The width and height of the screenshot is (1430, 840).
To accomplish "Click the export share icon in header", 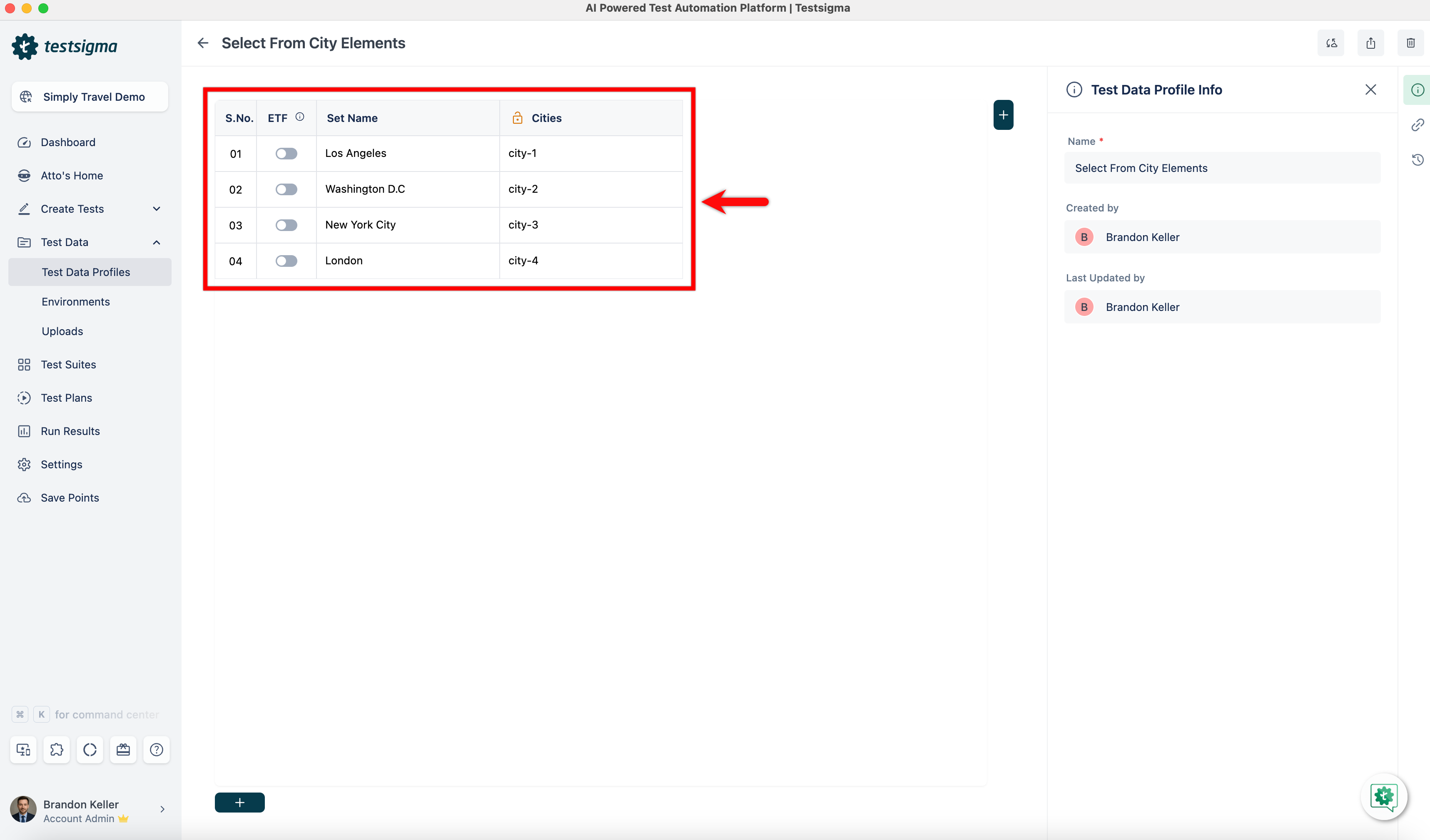I will coord(1370,43).
